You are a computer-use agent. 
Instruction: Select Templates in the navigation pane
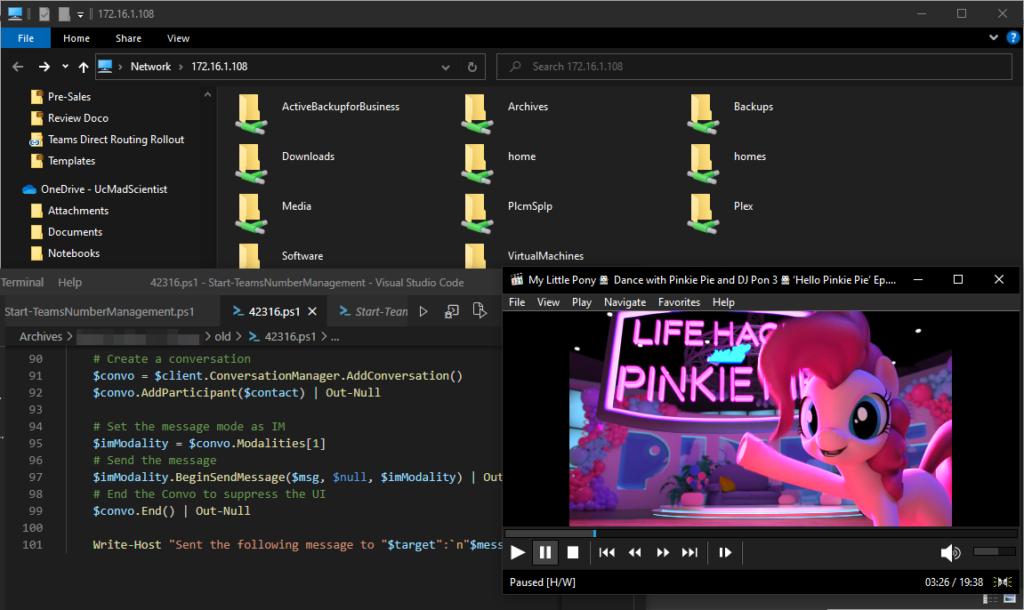click(x=71, y=161)
